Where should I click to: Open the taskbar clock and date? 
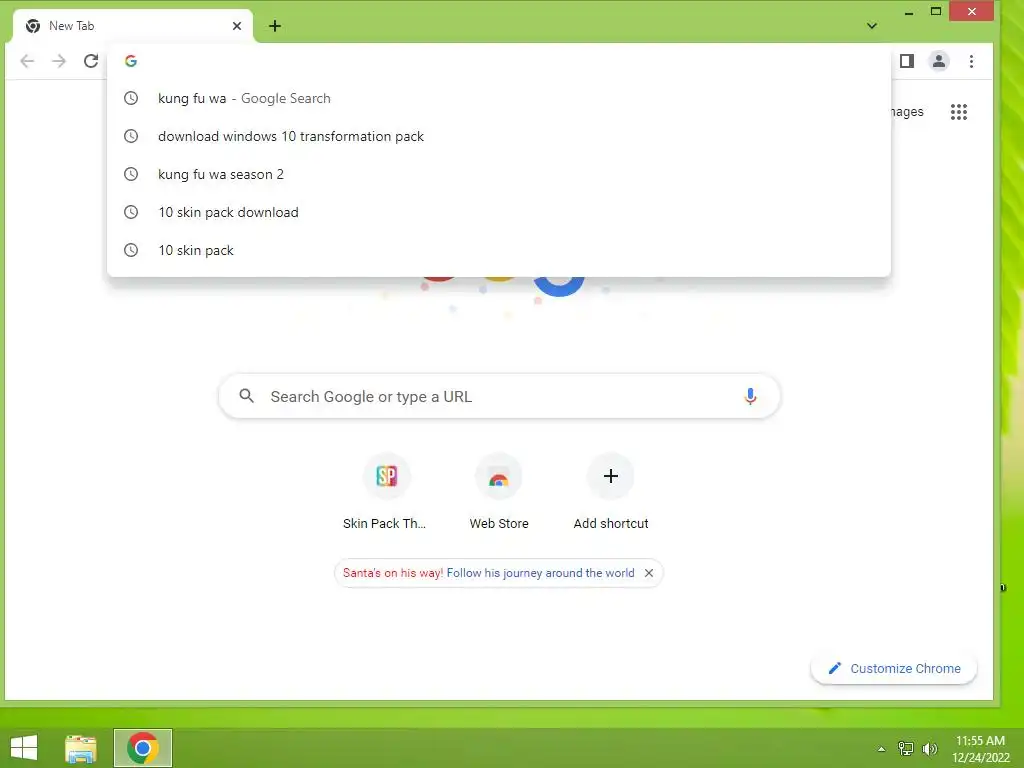tap(980, 749)
